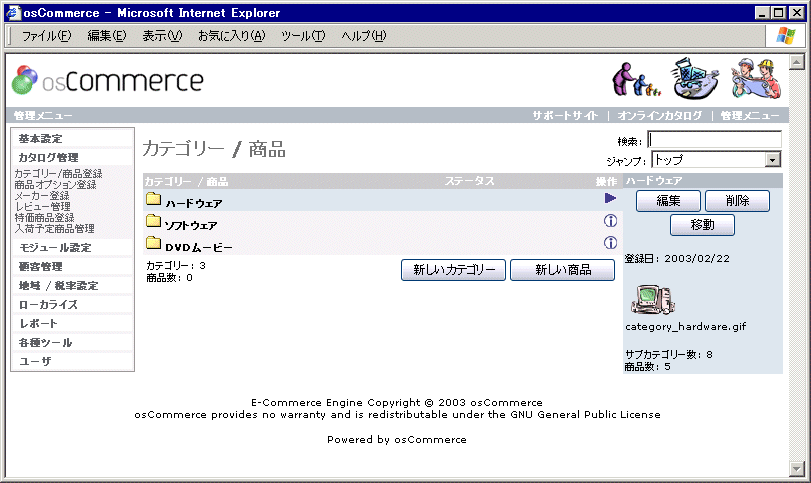811x483 pixels.
Task: Click the 編集 button in the side panel
Action: click(668, 201)
